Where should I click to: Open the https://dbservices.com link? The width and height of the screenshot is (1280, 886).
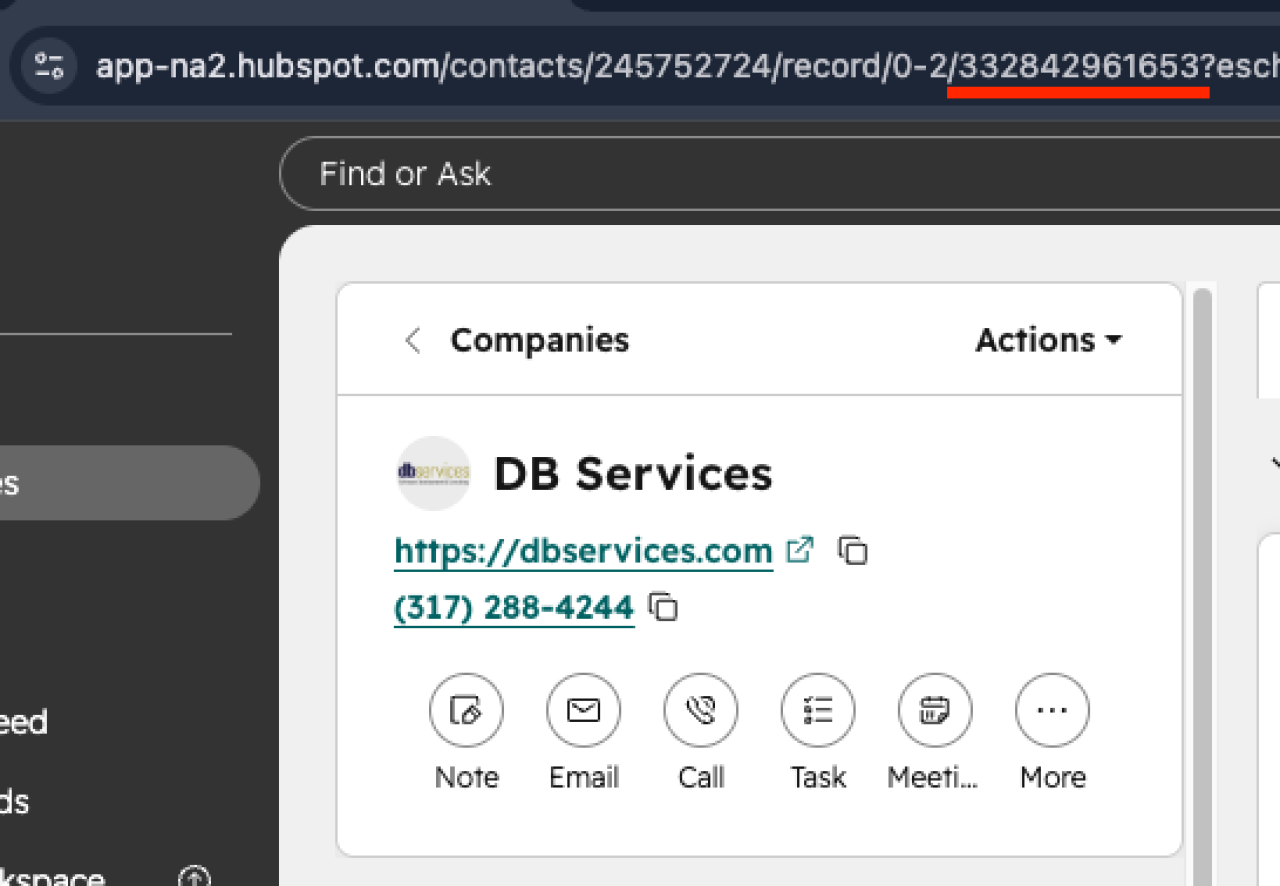(583, 551)
